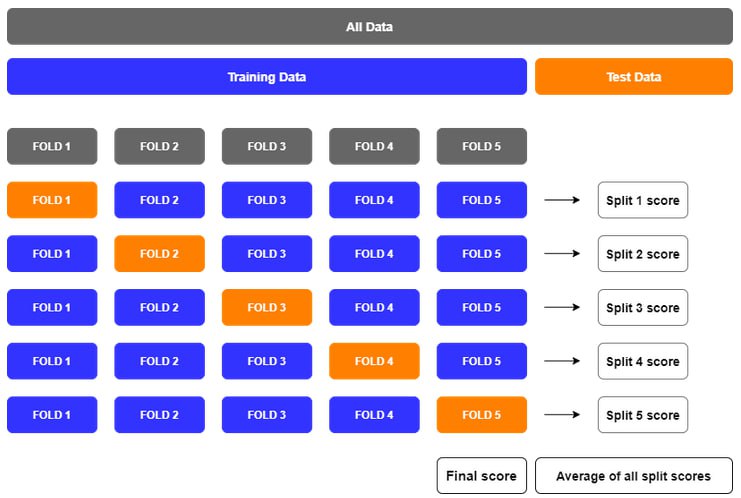This screenshot has width=741, height=498.
Task: Click the Split 3 score box
Action: click(x=643, y=307)
